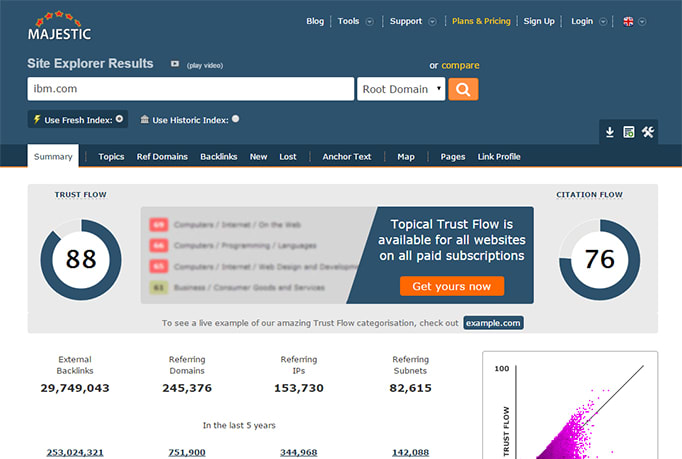Select the Use Fresh Index radio button
This screenshot has width=682, height=459.
119,119
